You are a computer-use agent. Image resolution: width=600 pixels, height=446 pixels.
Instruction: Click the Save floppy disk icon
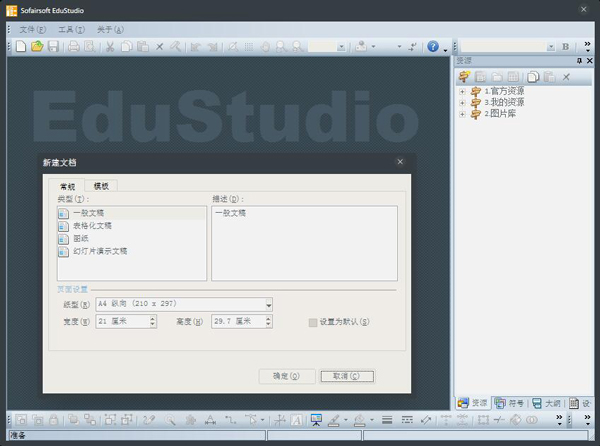click(53, 47)
